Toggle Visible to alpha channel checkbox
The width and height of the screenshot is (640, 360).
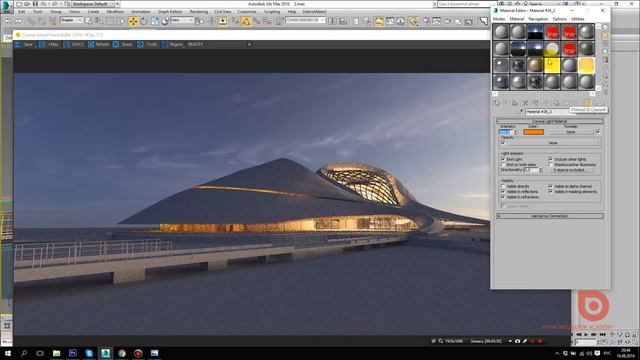point(551,186)
